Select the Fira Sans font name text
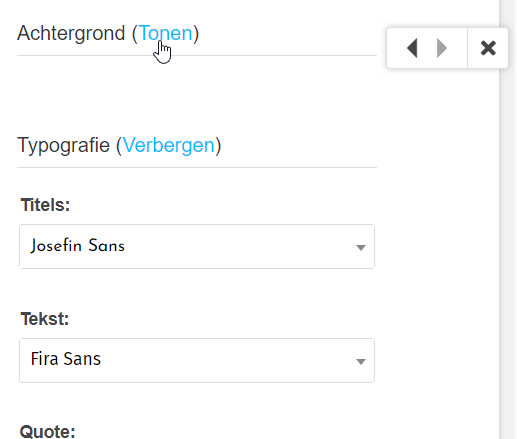Screen dimensions: 517x439 [66, 359]
